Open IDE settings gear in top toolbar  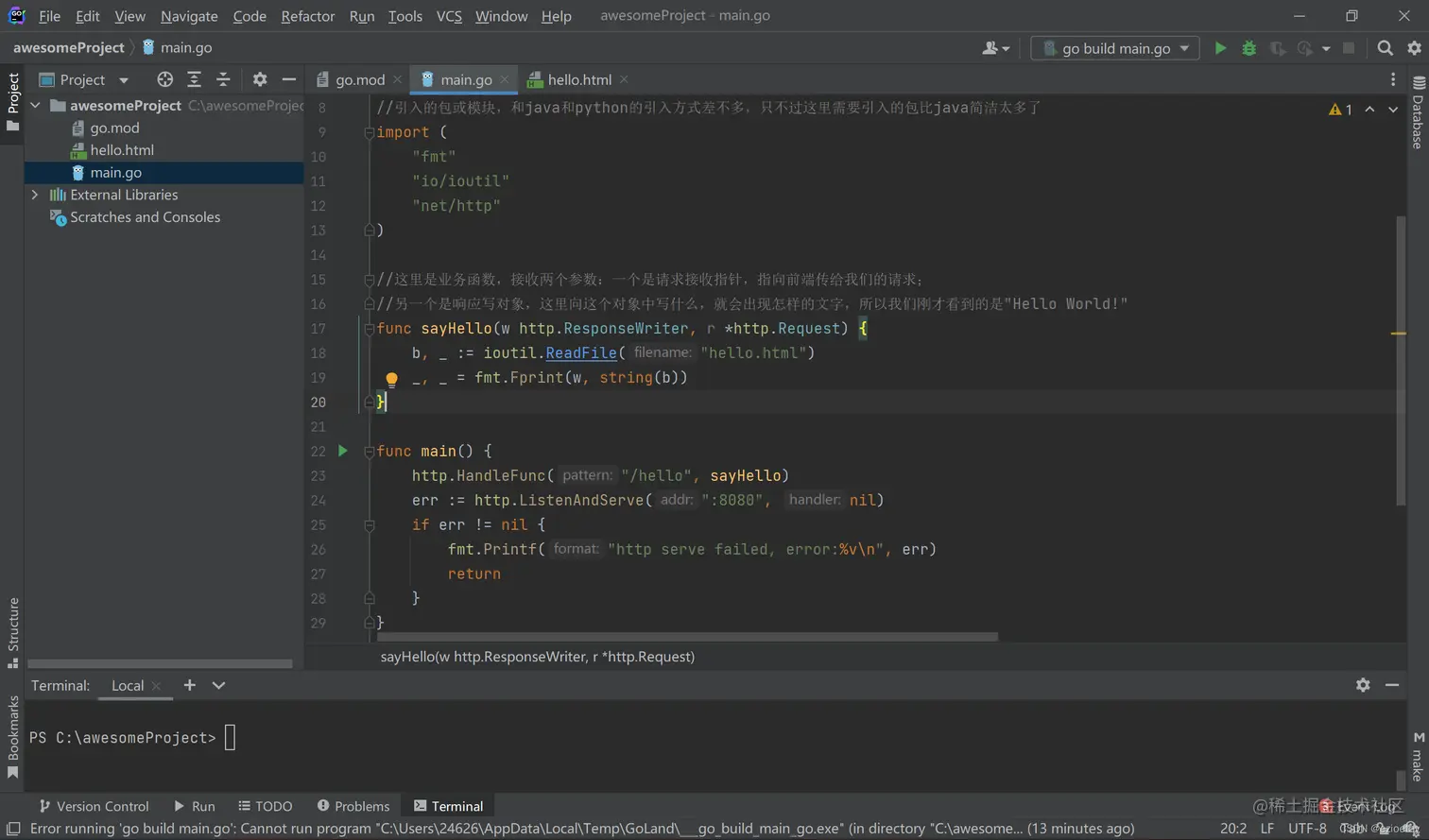pos(1414,48)
